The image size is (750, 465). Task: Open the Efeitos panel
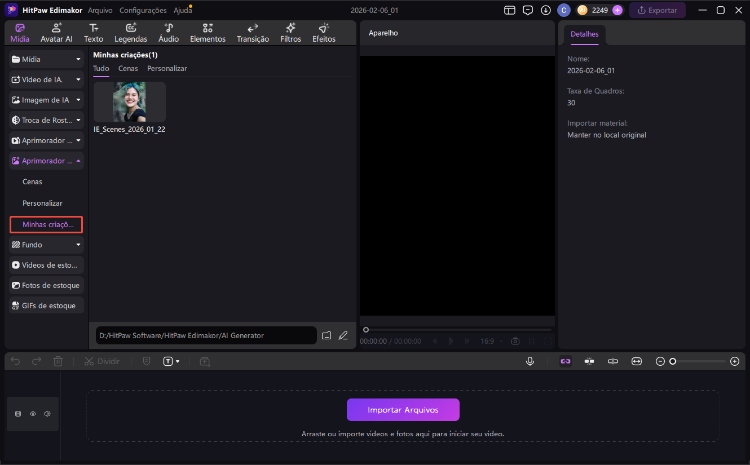[x=324, y=33]
